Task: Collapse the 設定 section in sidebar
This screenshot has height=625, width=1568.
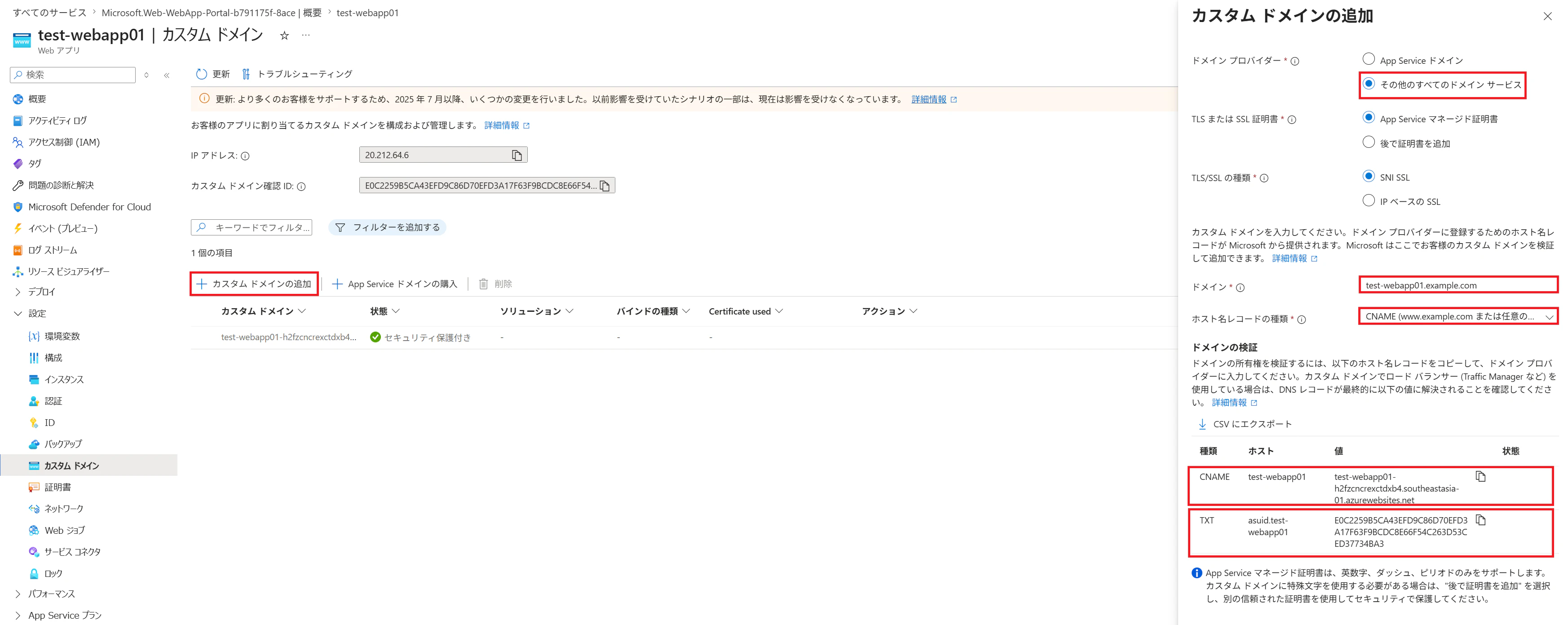Action: click(18, 314)
